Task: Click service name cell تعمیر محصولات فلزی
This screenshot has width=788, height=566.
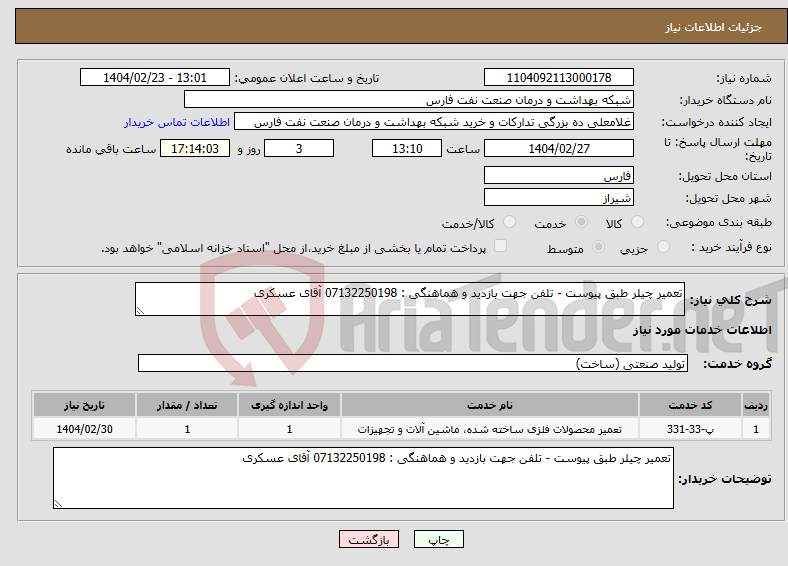Action: pyautogui.click(x=489, y=429)
